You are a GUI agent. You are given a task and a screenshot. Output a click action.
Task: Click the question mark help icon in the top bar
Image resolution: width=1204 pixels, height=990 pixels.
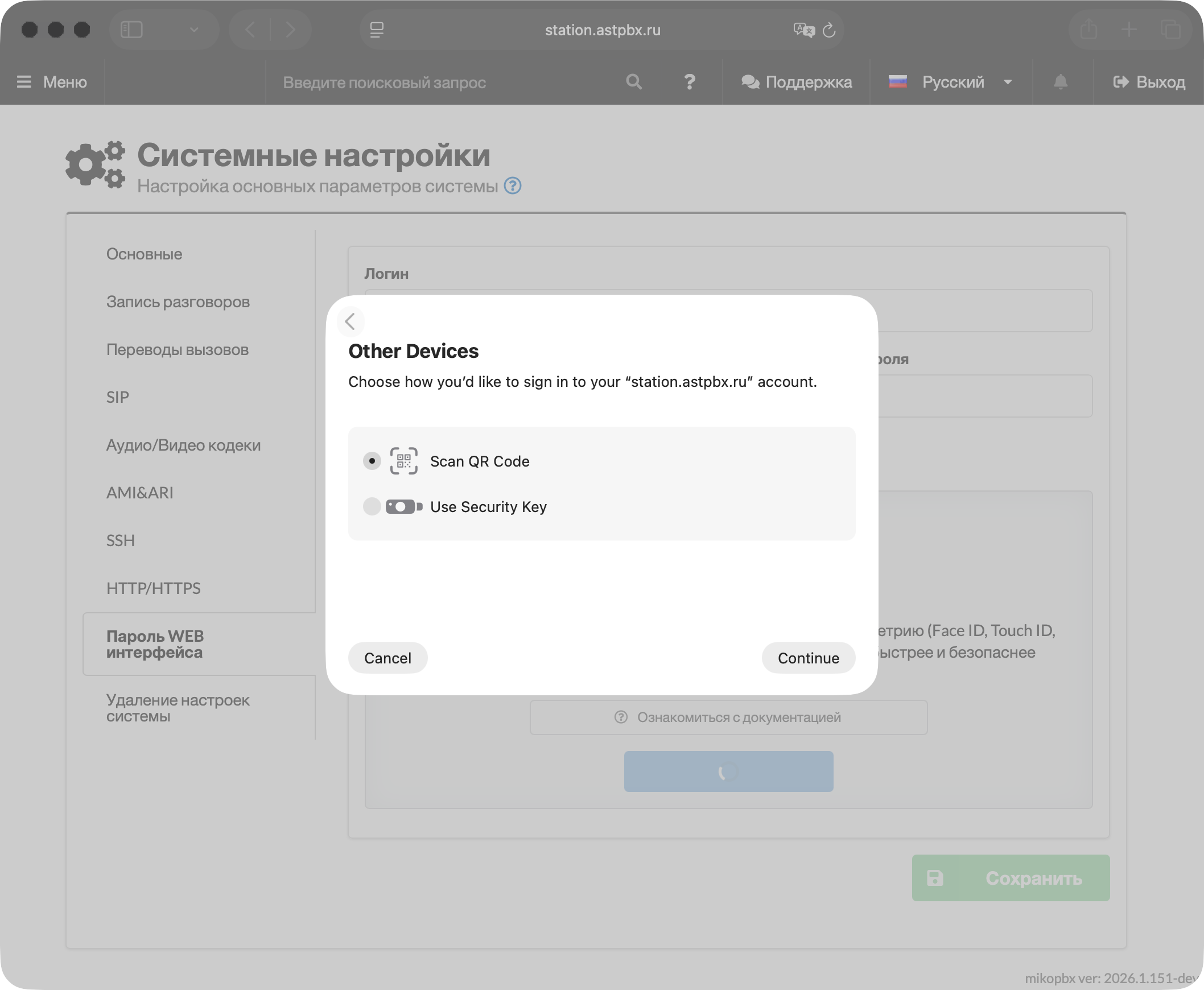pos(690,82)
